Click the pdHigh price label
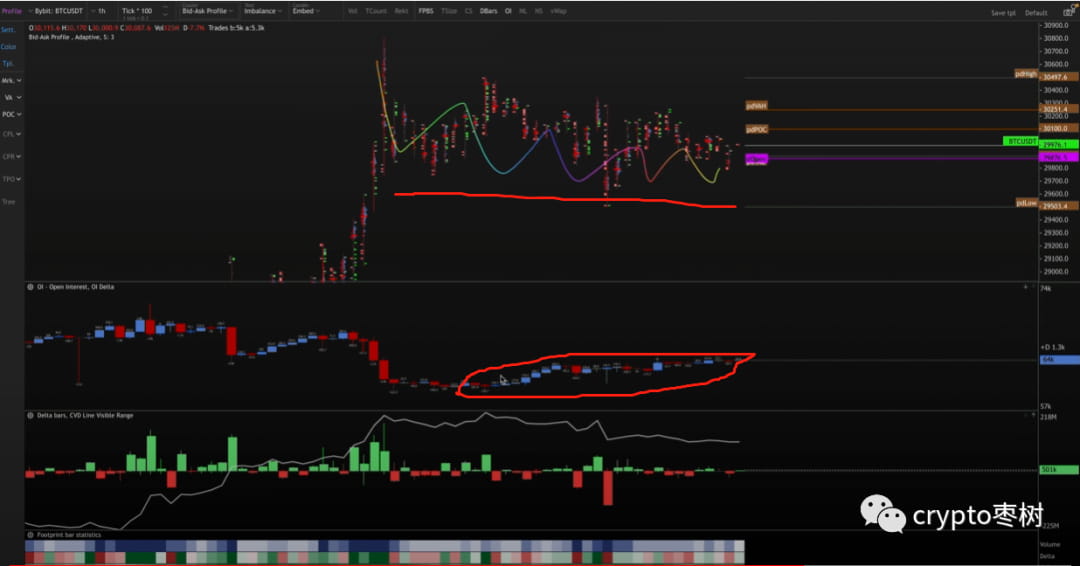This screenshot has height=566, width=1080. (x=1026, y=74)
